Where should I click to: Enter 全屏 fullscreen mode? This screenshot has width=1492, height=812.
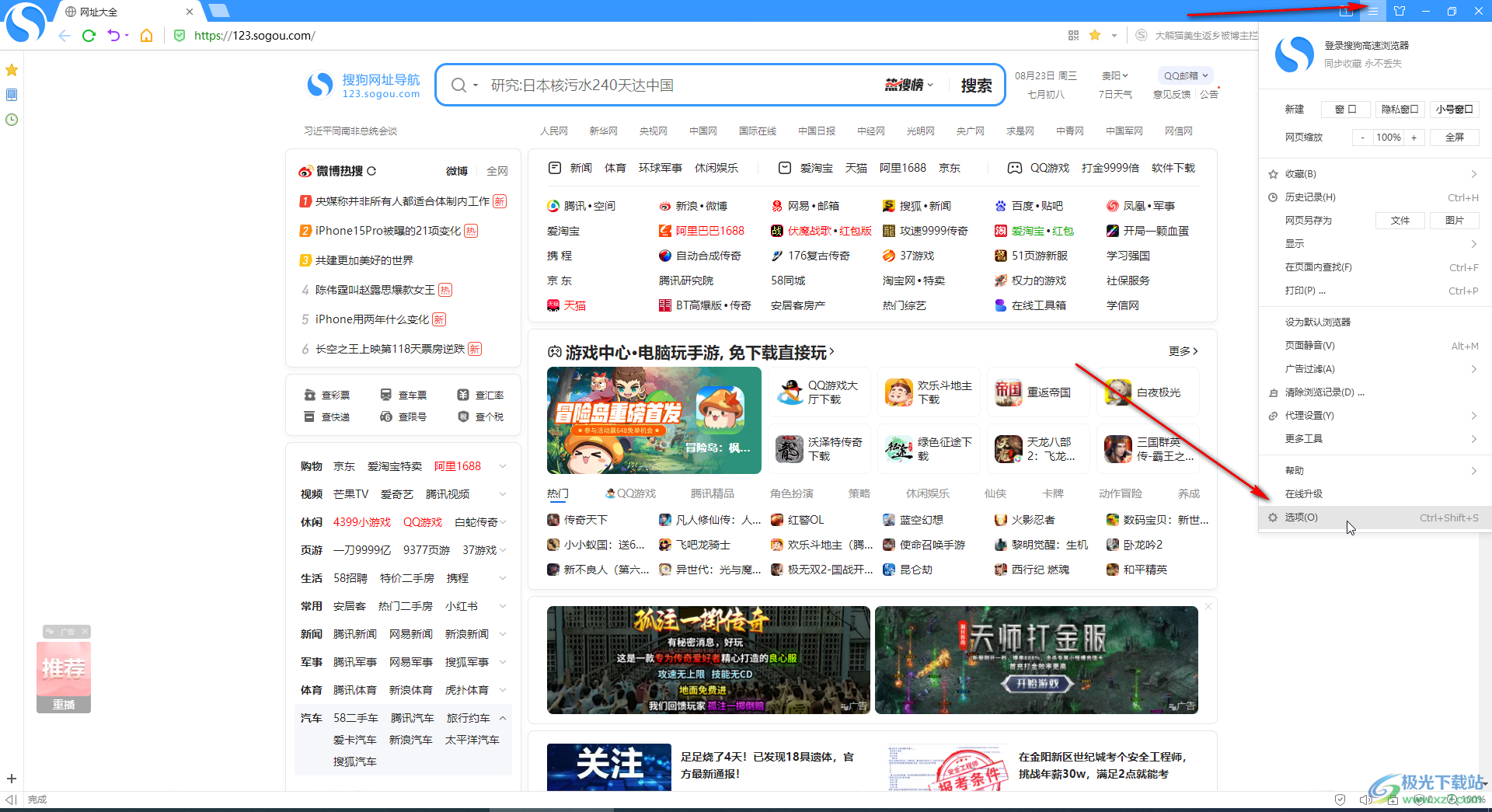[1455, 138]
